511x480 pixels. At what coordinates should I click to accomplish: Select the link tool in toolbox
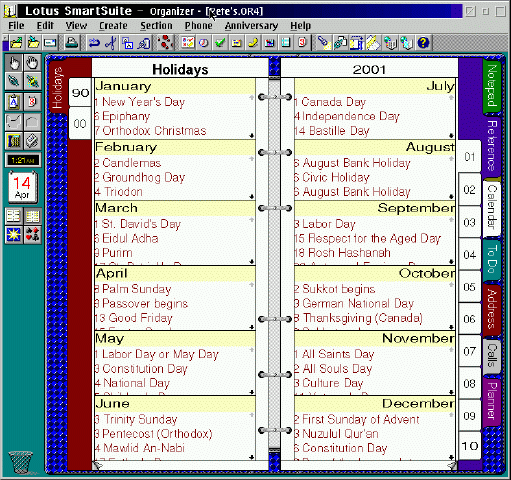(14, 81)
